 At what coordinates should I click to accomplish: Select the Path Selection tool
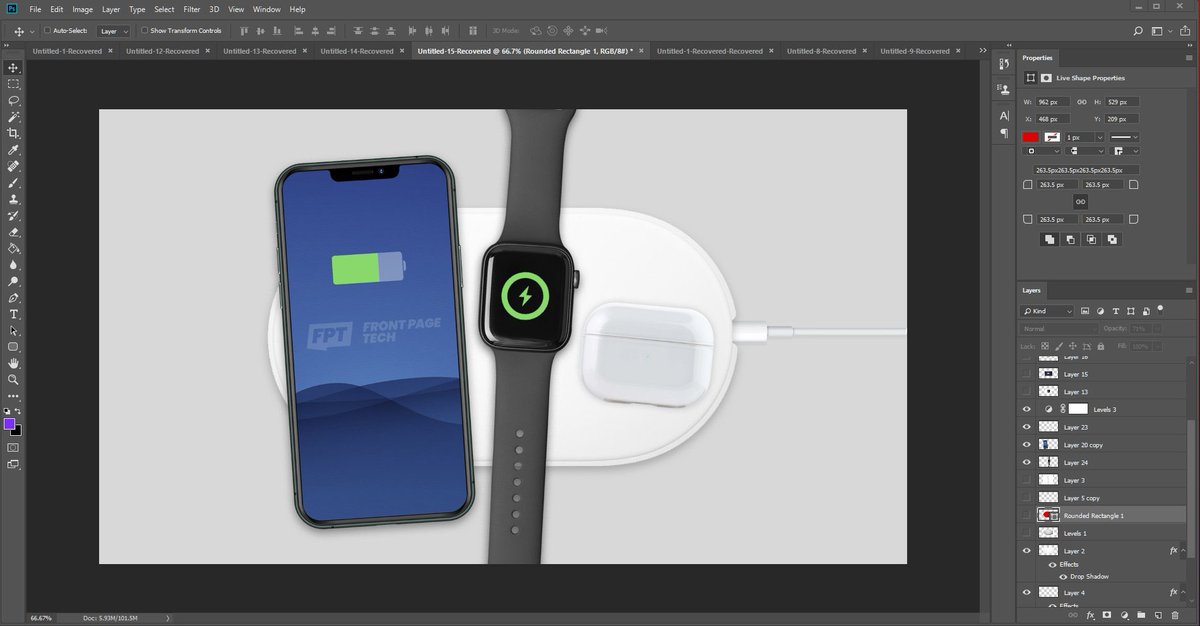click(13, 330)
